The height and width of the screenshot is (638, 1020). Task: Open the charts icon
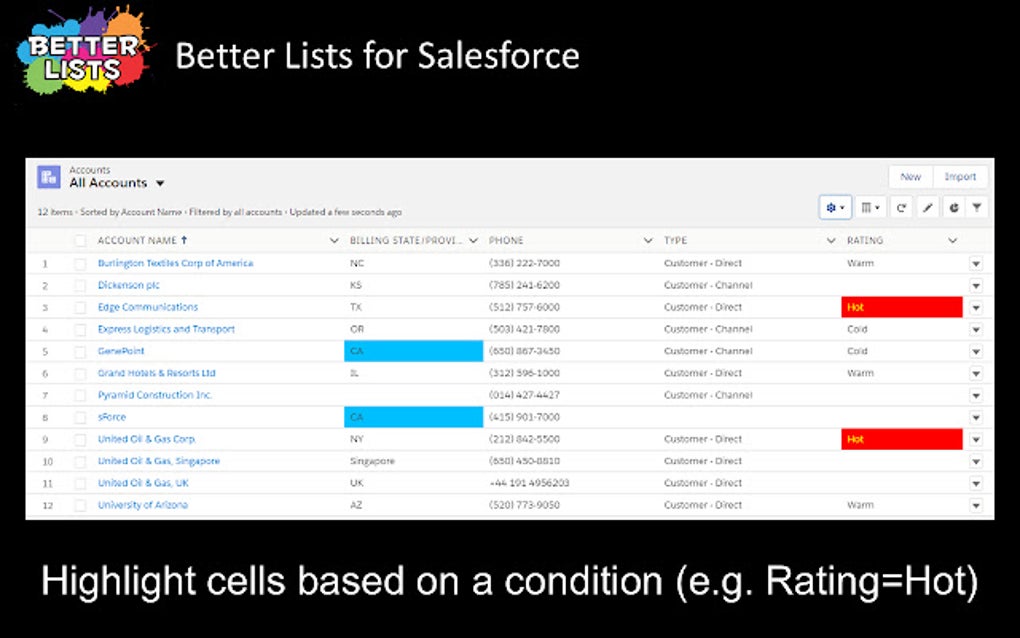point(953,207)
